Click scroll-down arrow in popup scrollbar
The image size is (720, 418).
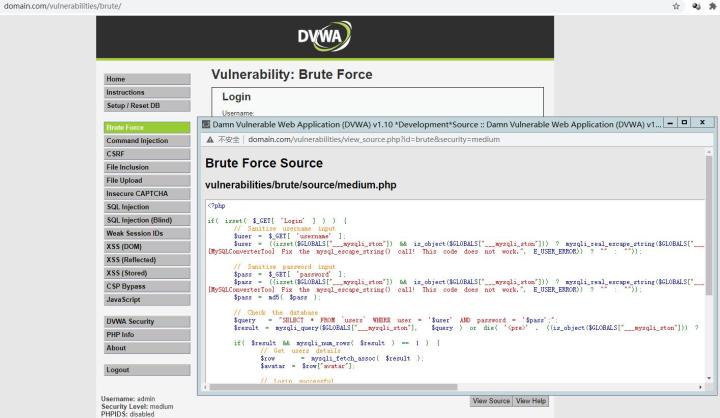click(x=709, y=378)
